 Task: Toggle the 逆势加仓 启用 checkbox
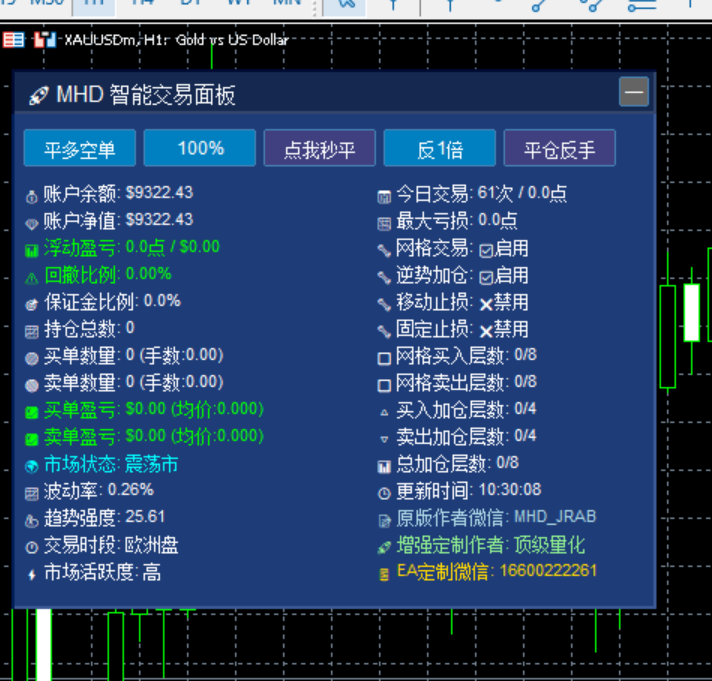point(486,278)
